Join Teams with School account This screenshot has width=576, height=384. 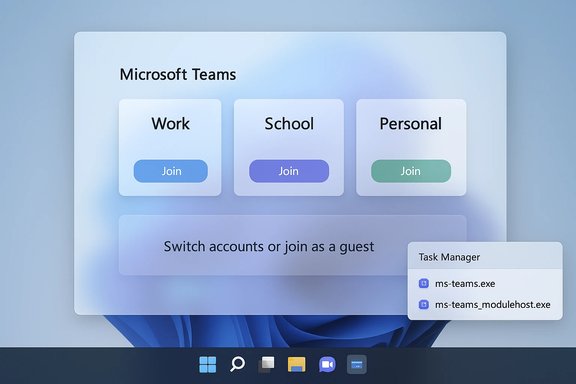click(x=289, y=171)
